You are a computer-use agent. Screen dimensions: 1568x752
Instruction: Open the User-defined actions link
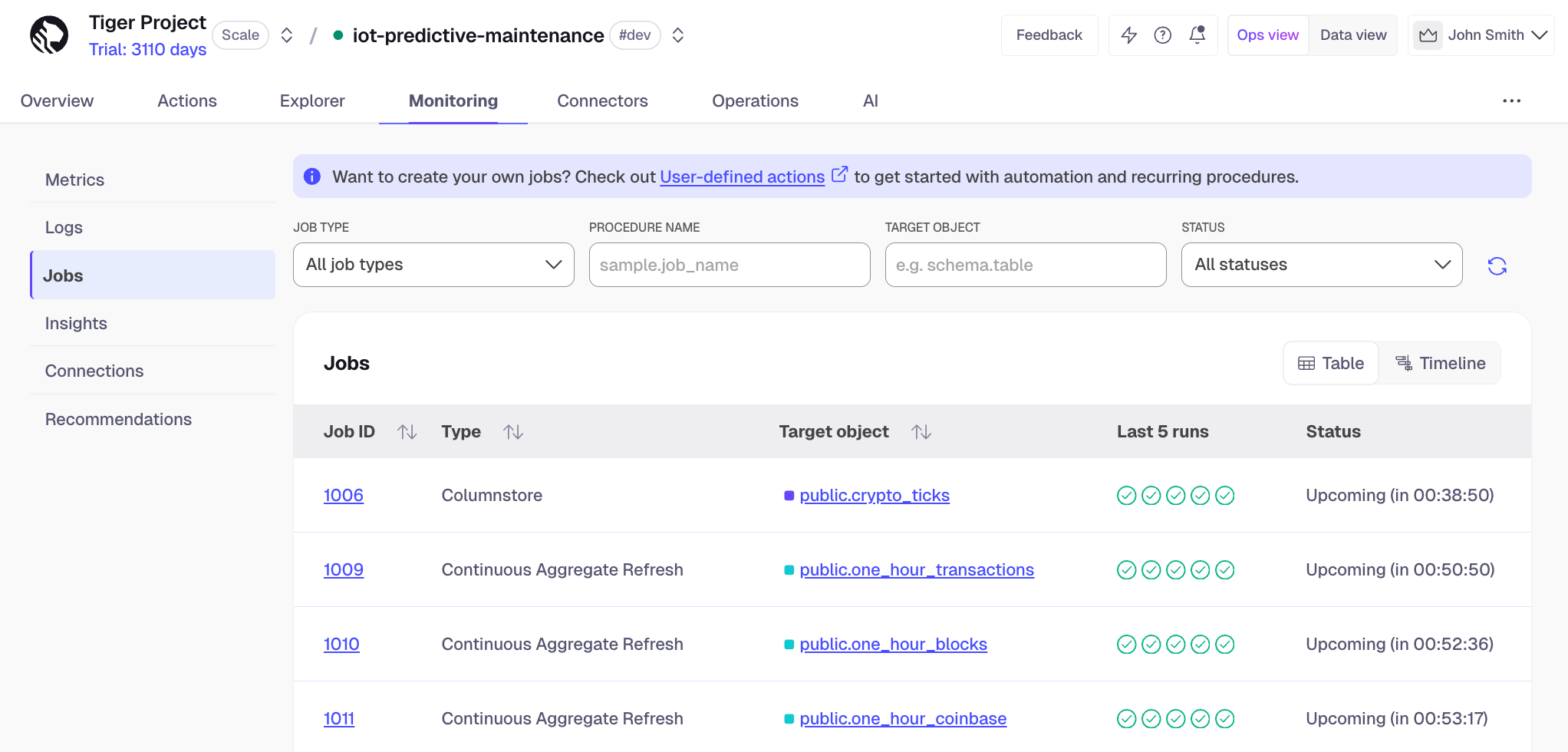[x=742, y=177]
